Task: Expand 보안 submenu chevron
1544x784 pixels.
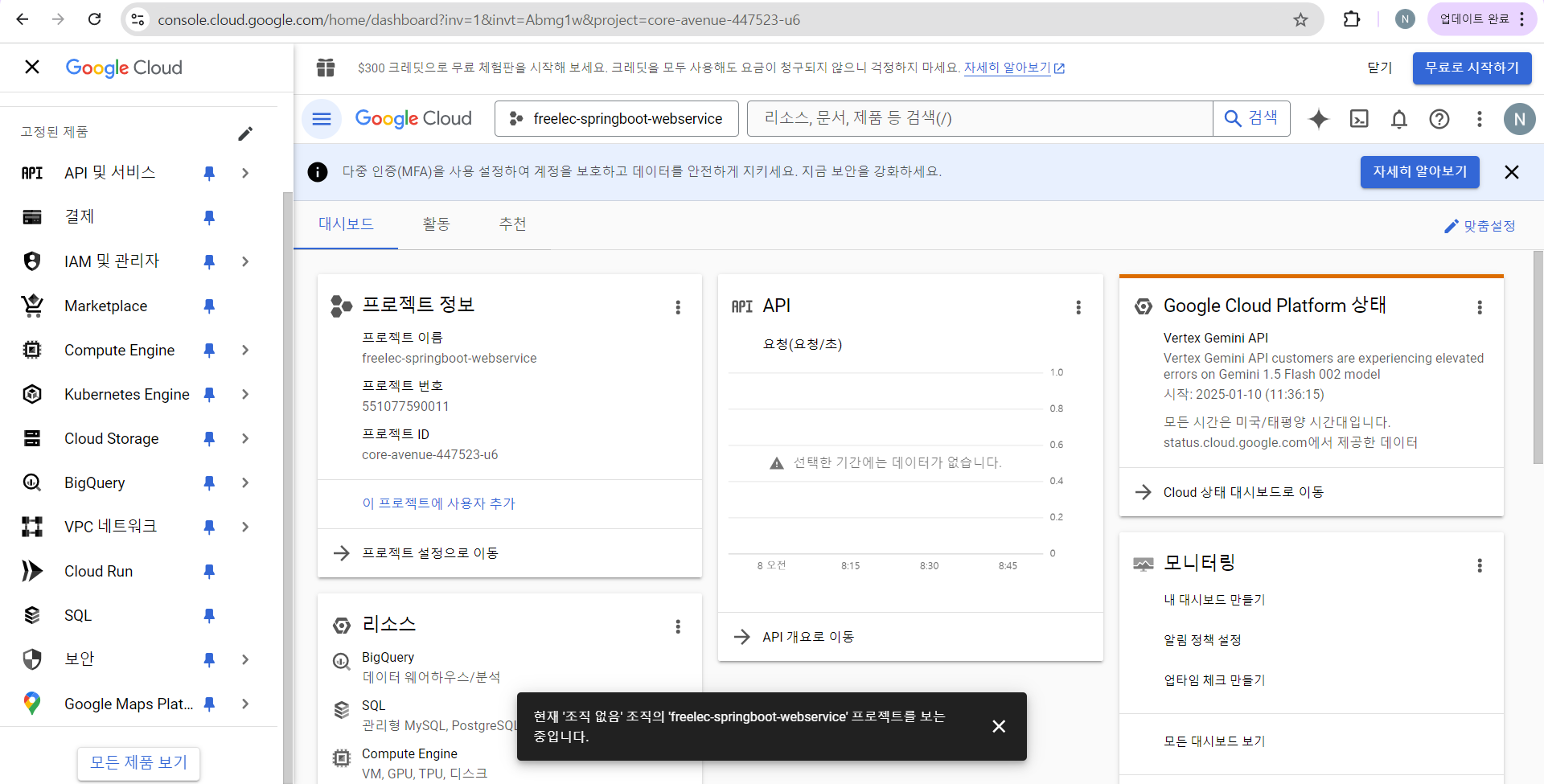Action: pyautogui.click(x=245, y=659)
